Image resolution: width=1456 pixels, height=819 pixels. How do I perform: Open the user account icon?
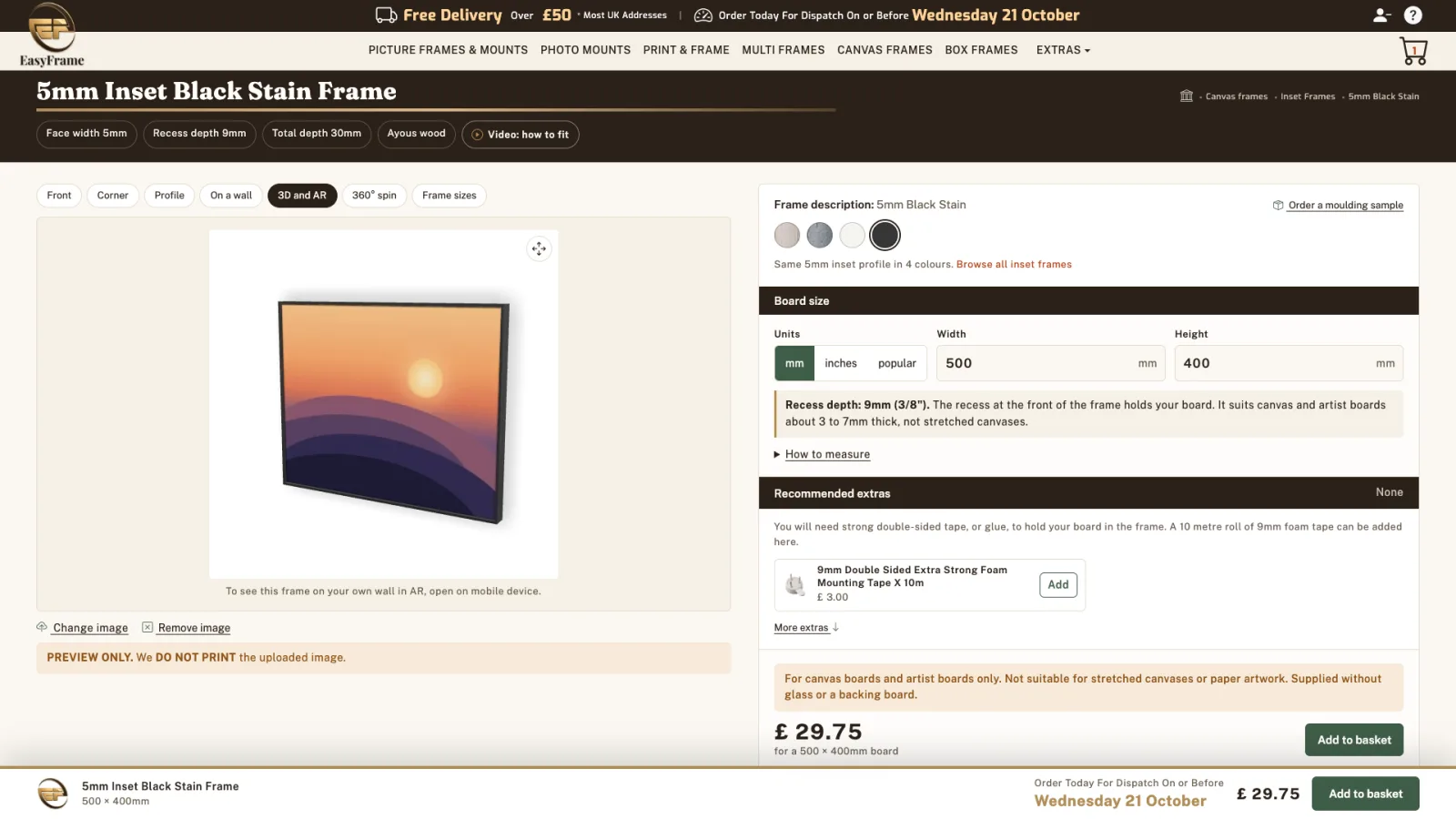1381,15
